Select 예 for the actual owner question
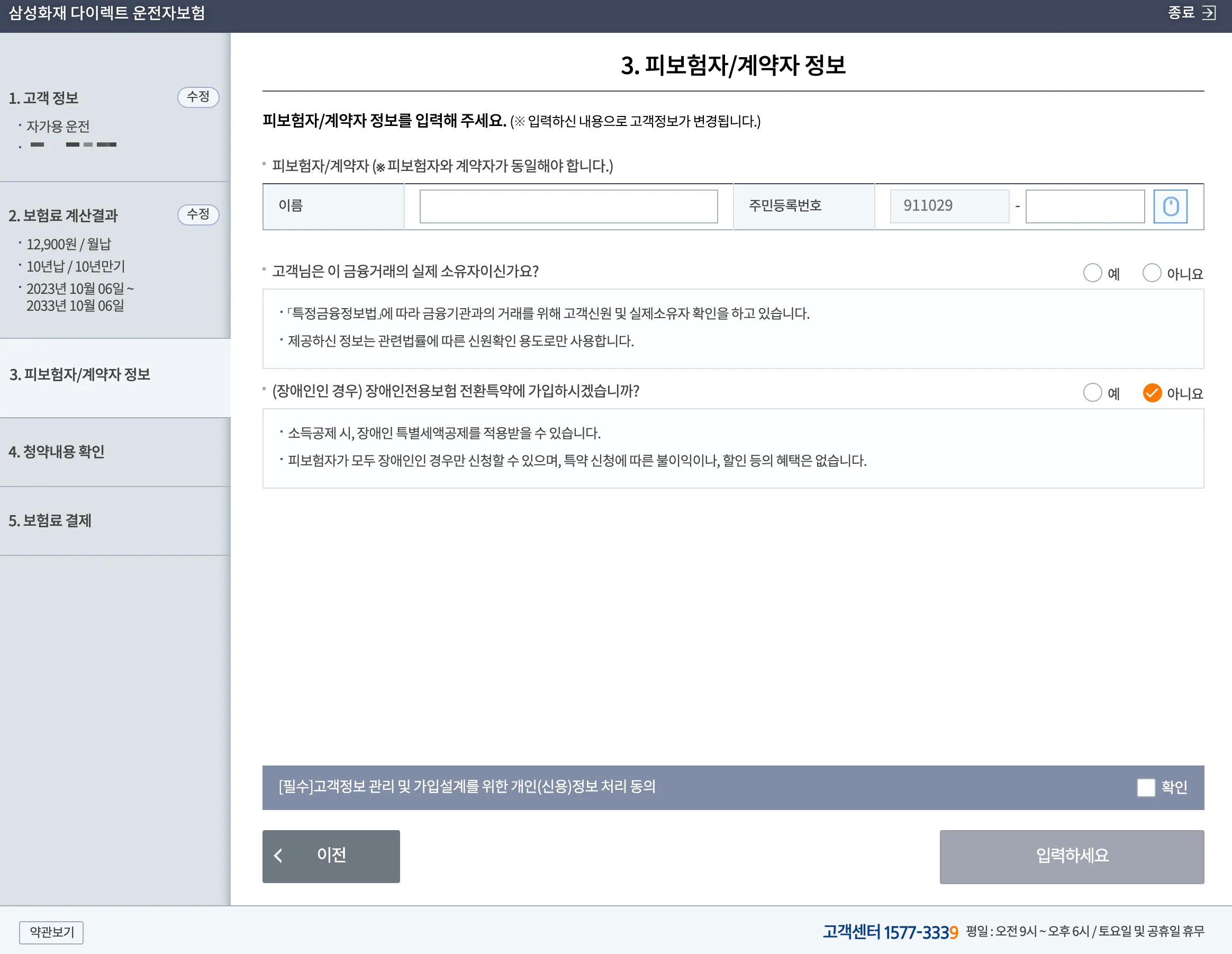1232x954 pixels. [x=1093, y=273]
